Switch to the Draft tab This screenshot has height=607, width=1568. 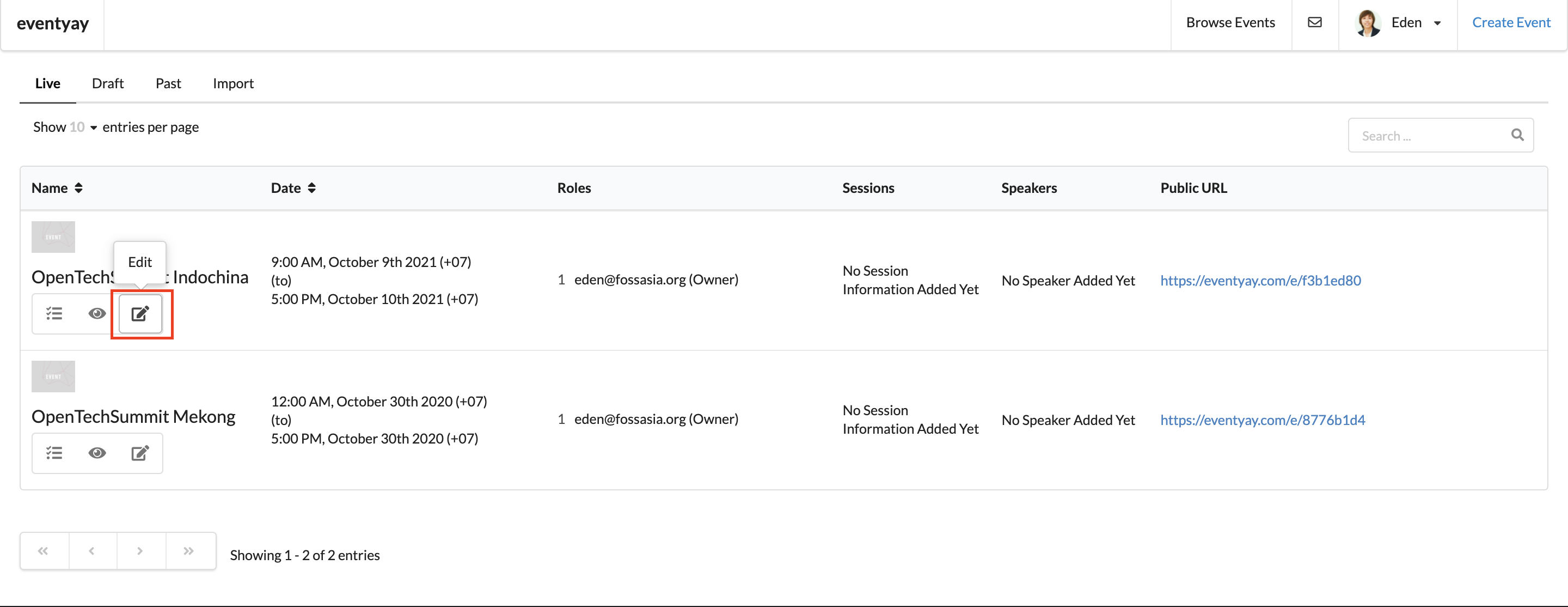108,83
